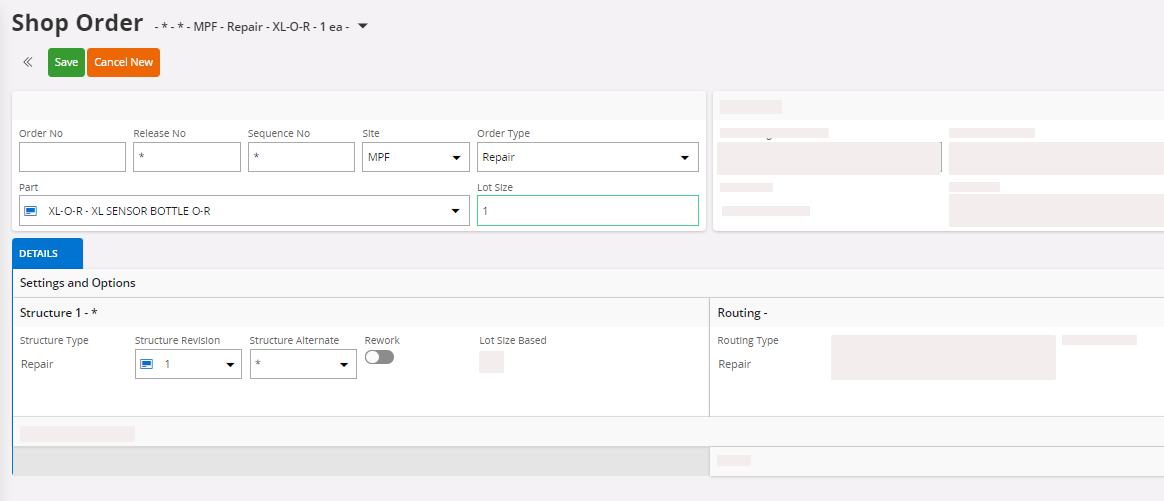Screen dimensions: 1164x501
Task: Switch to the DETAILS tab
Action: click(x=38, y=254)
